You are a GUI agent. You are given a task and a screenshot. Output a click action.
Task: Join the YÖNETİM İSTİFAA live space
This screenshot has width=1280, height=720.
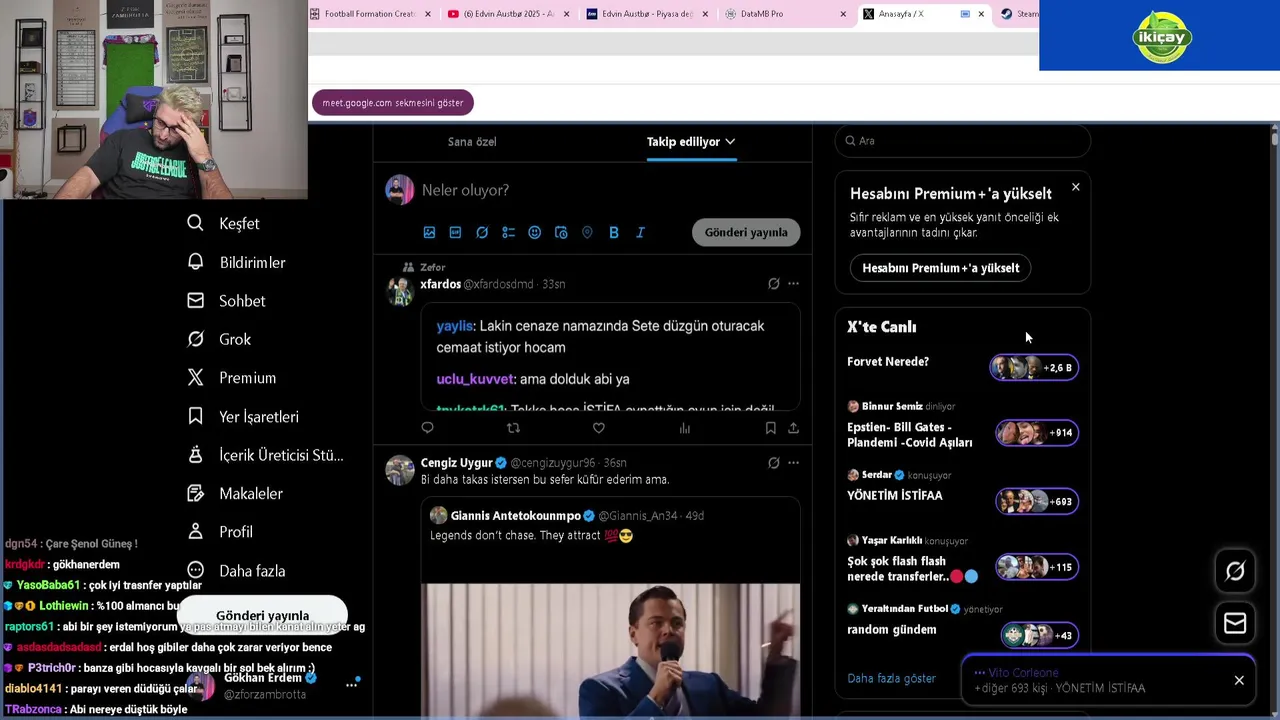pos(962,494)
